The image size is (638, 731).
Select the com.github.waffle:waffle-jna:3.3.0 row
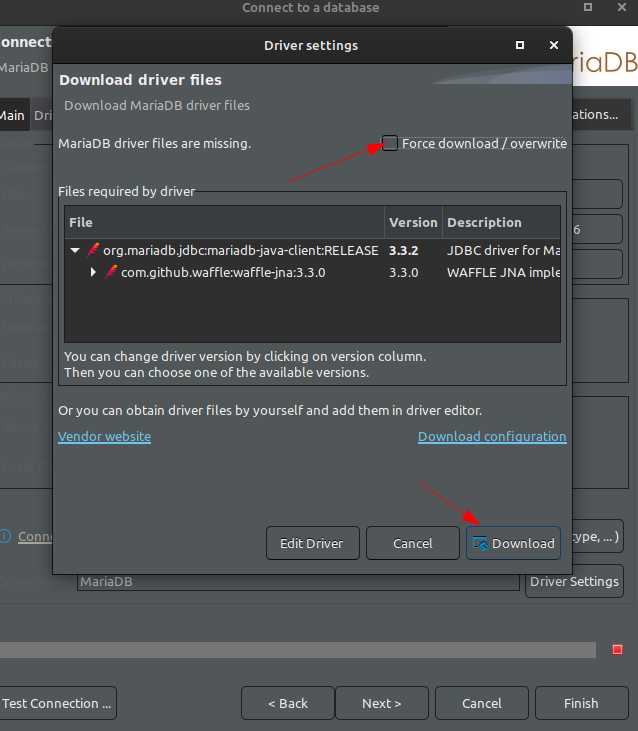(312, 272)
